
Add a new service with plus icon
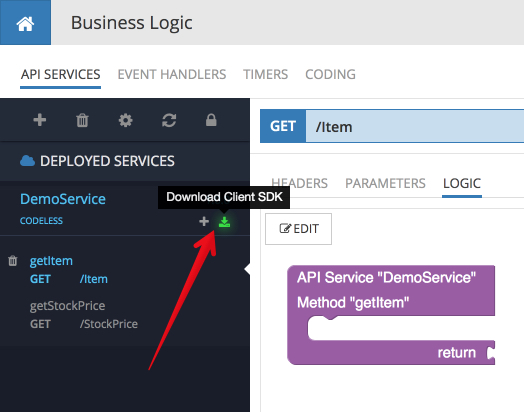(x=40, y=120)
